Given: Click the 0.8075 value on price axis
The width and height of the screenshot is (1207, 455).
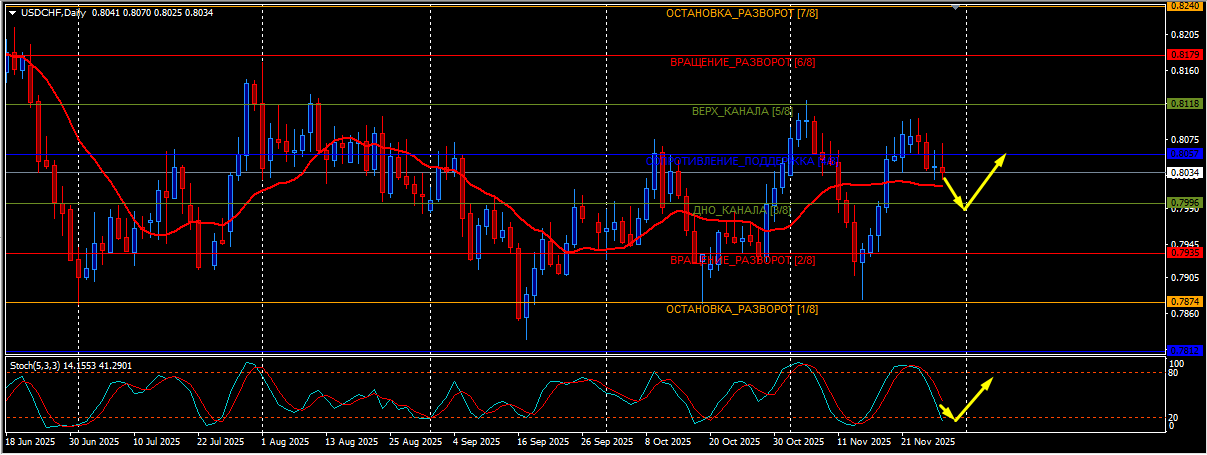Looking at the screenshot, I should 1185,140.
